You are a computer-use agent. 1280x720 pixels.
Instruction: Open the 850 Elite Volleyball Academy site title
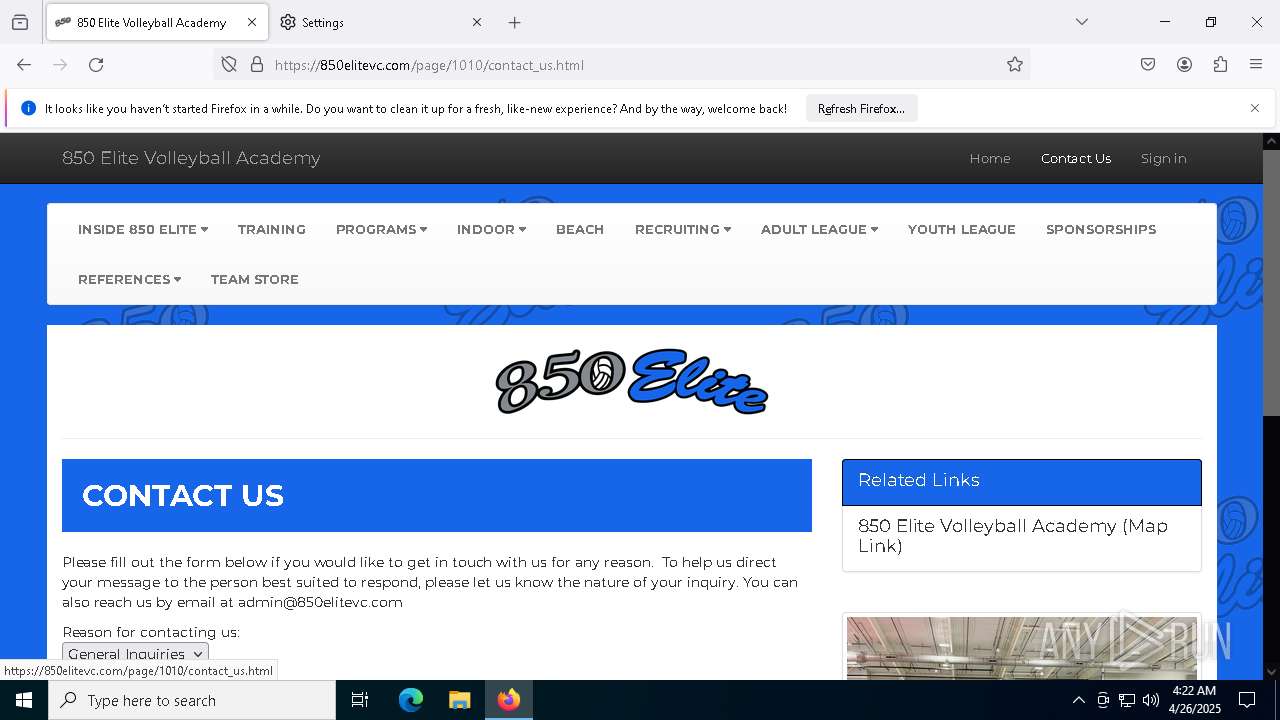coord(191,158)
